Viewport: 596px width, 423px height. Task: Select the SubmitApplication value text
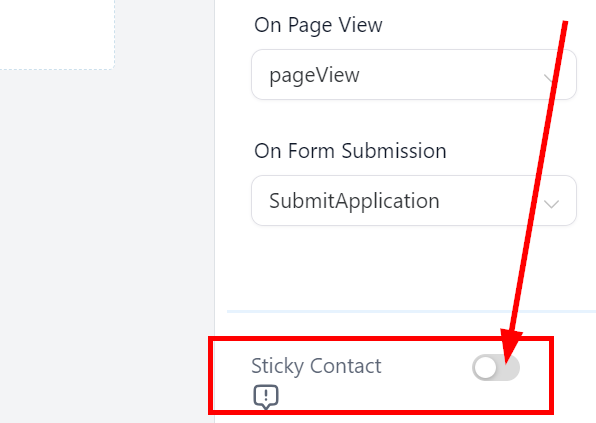[x=354, y=201]
